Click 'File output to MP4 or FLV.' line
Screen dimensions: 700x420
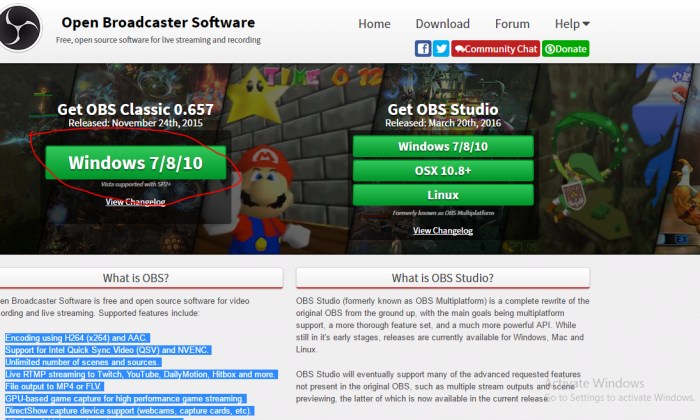point(54,387)
